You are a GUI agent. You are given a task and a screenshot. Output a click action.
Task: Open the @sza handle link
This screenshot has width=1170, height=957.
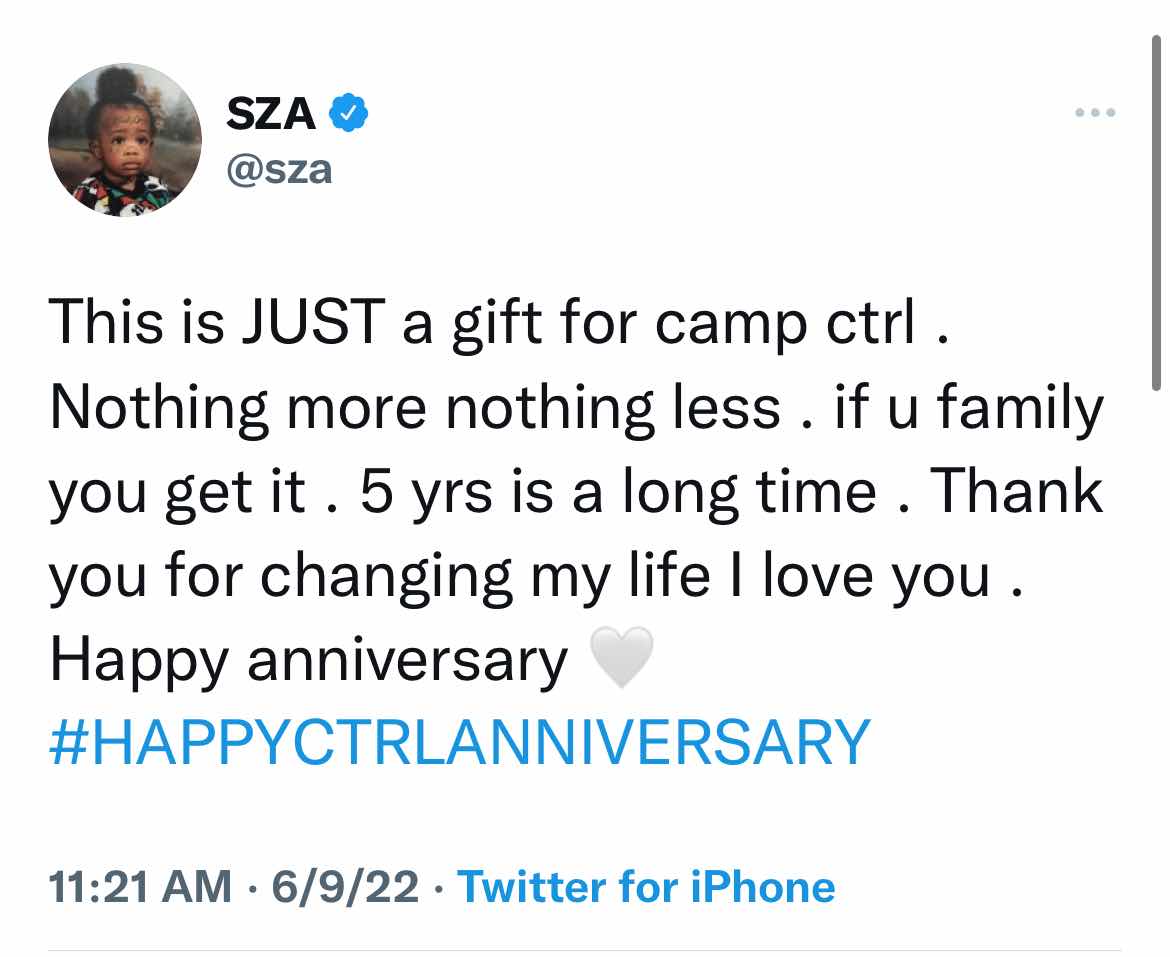279,171
